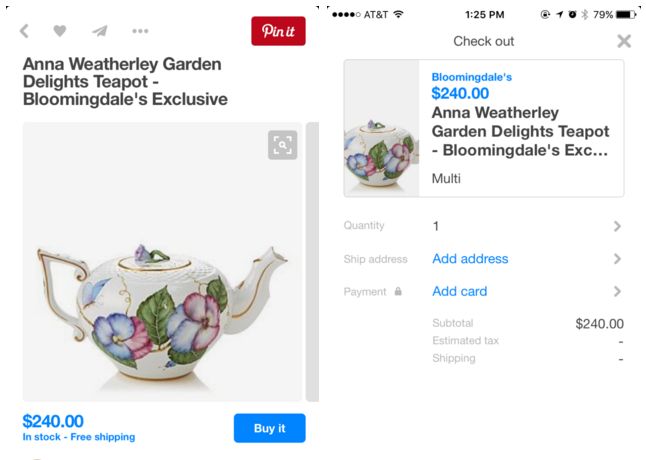The width and height of the screenshot is (646, 460).
Task: Tap the battery icon in status bar
Action: point(627,15)
